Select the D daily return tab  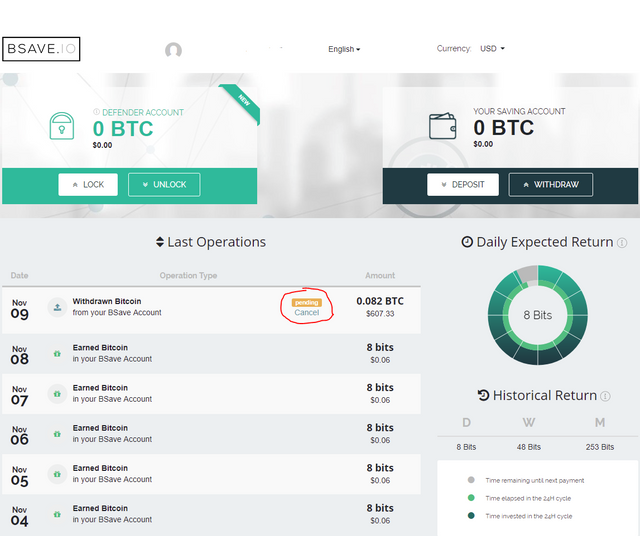click(x=466, y=423)
